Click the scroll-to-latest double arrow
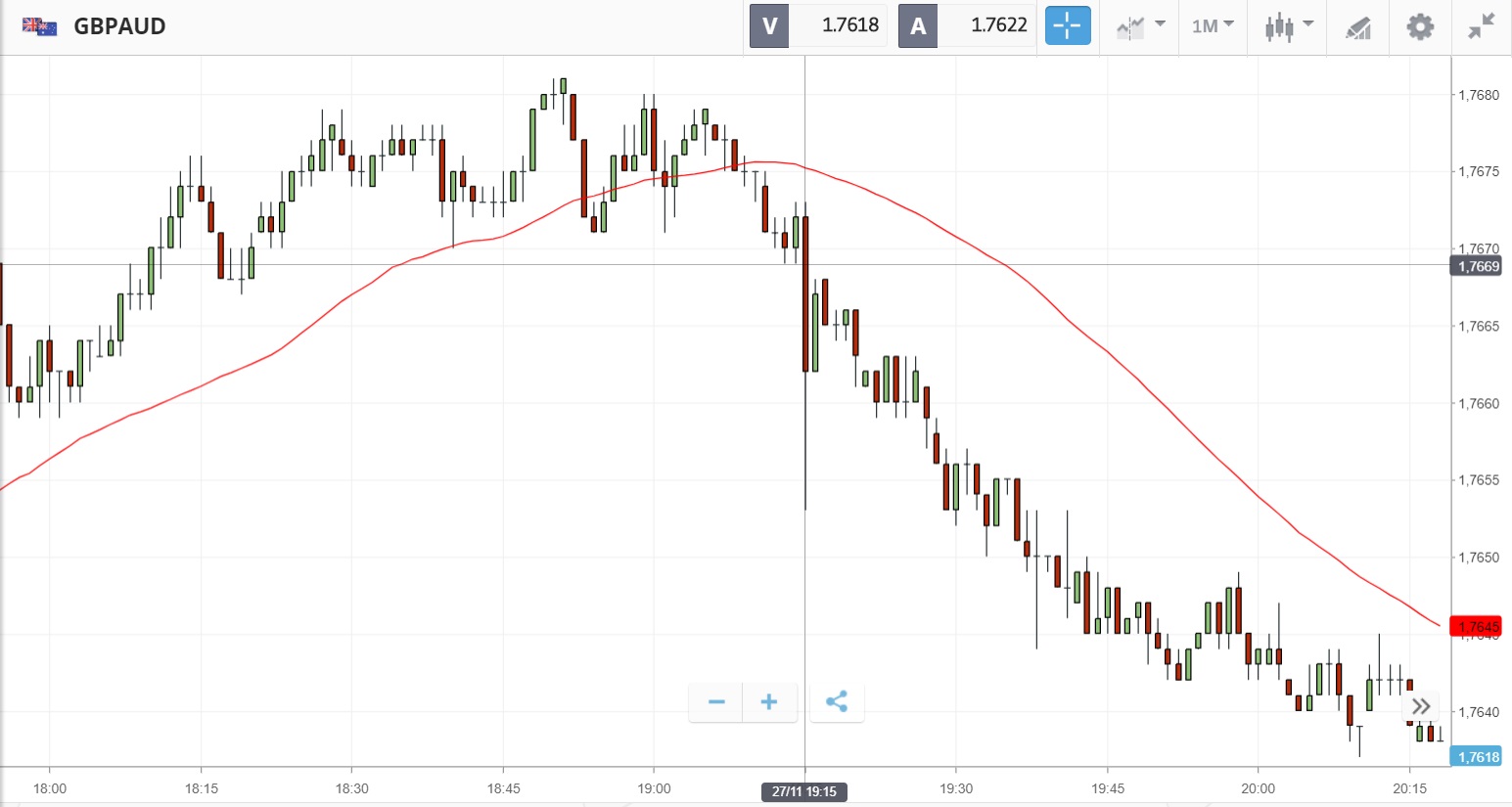Image resolution: width=1512 pixels, height=807 pixels. (x=1421, y=706)
